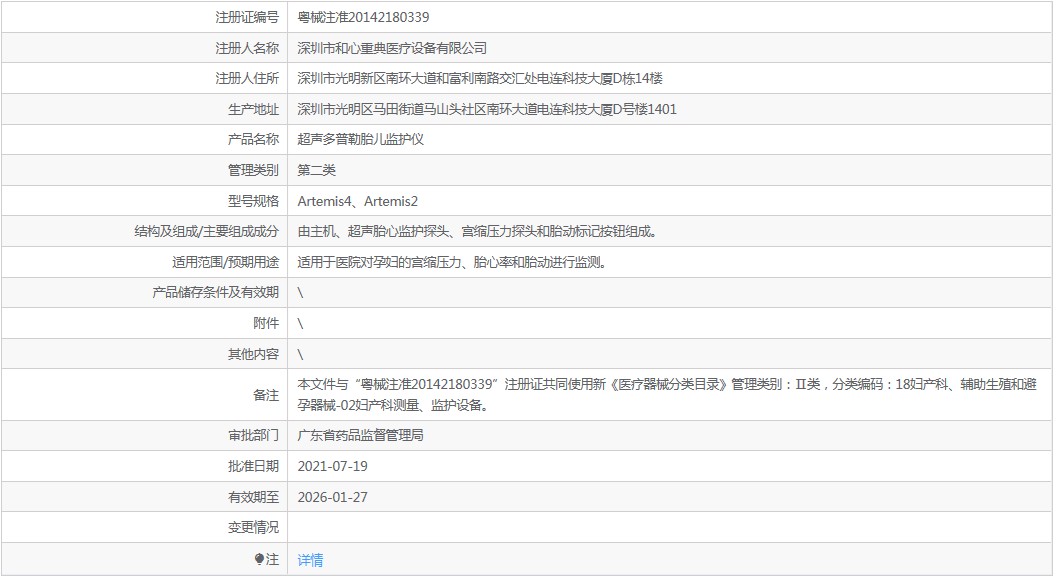Viewport: 1056px width, 578px height.
Task: Click the 适用范围/预期用途 label
Action: point(226,262)
